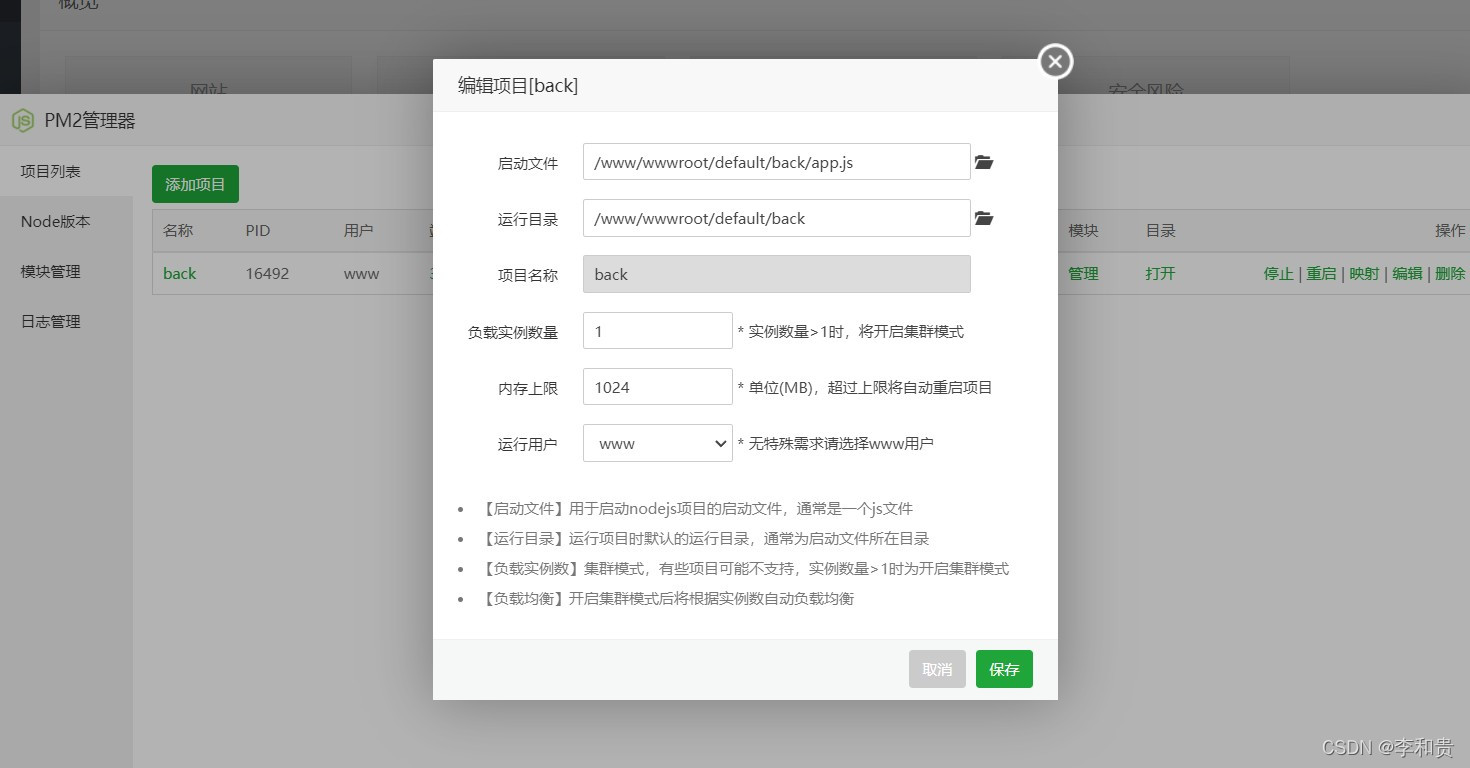Viewport: 1470px width, 768px height.
Task: Restart the back project
Action: 1321,273
